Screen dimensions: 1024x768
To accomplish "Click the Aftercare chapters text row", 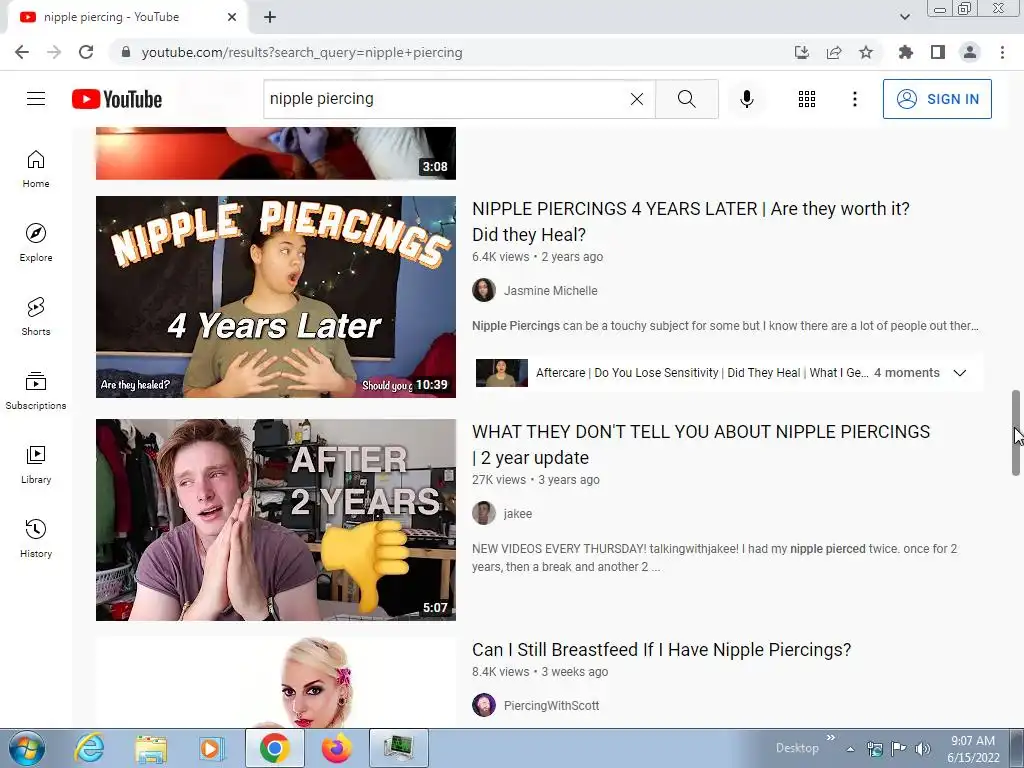I will [702, 373].
